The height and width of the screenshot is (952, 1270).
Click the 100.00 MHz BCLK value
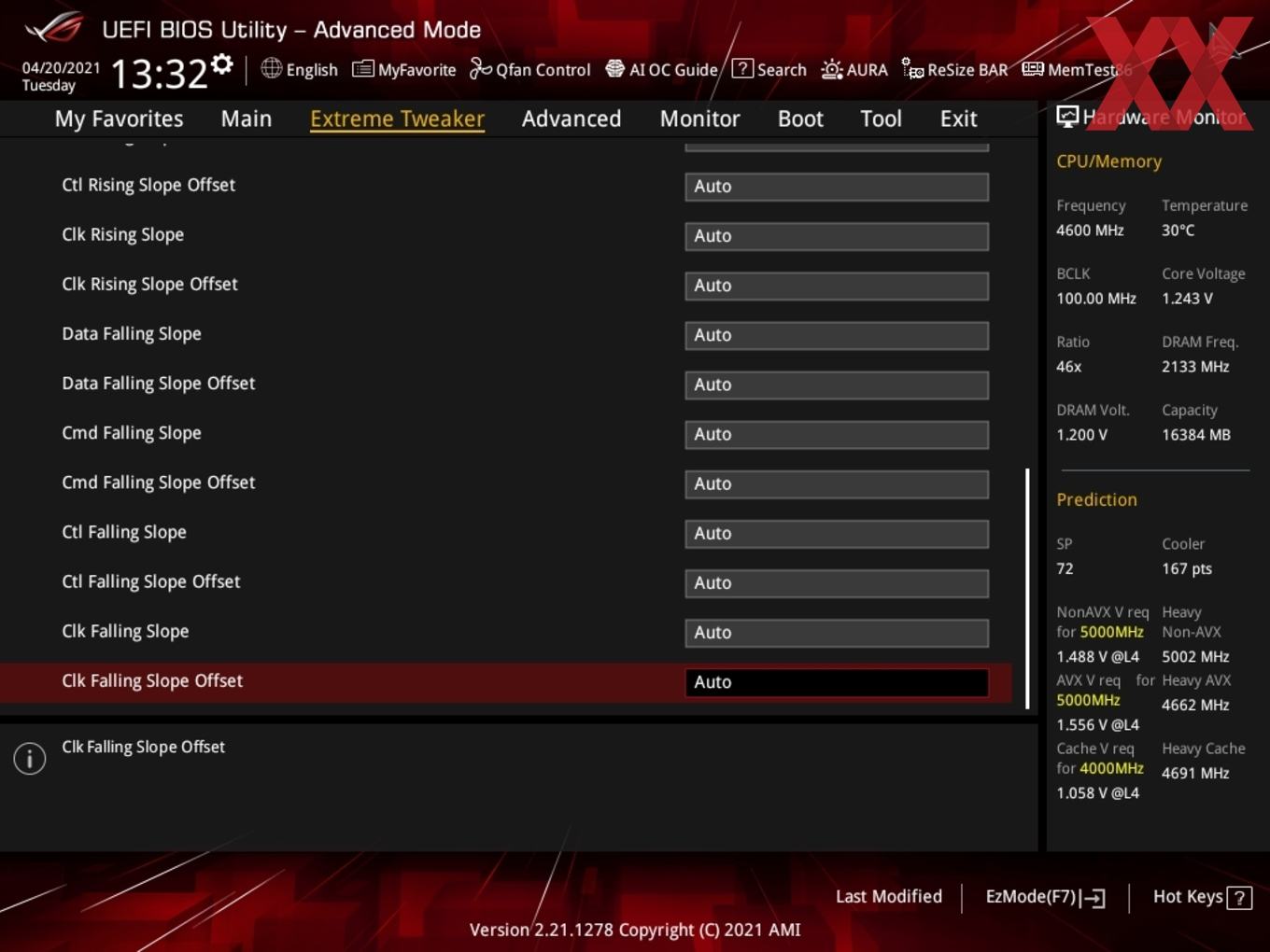coord(1096,299)
